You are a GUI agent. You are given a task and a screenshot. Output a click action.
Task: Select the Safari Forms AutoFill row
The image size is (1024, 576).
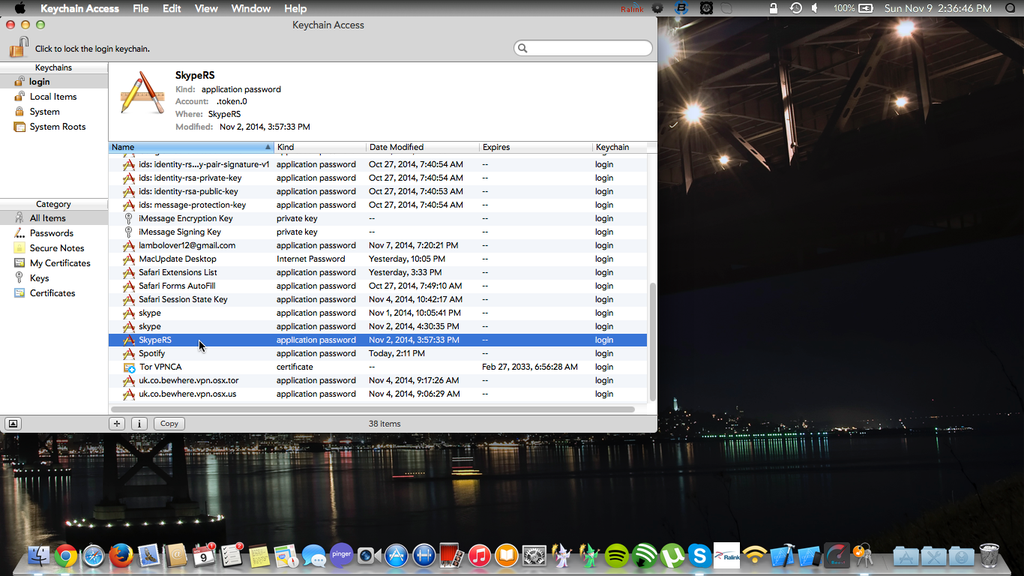point(377,286)
